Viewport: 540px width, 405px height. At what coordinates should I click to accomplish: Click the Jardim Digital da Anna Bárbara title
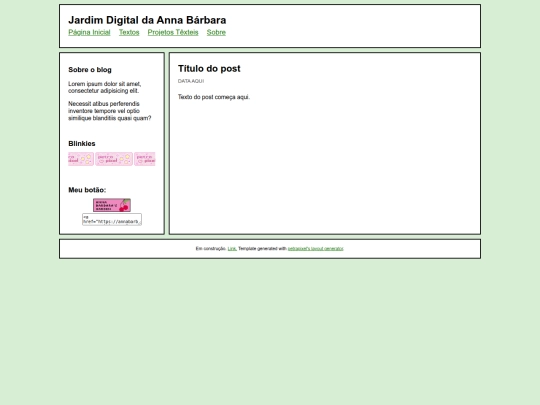147,20
